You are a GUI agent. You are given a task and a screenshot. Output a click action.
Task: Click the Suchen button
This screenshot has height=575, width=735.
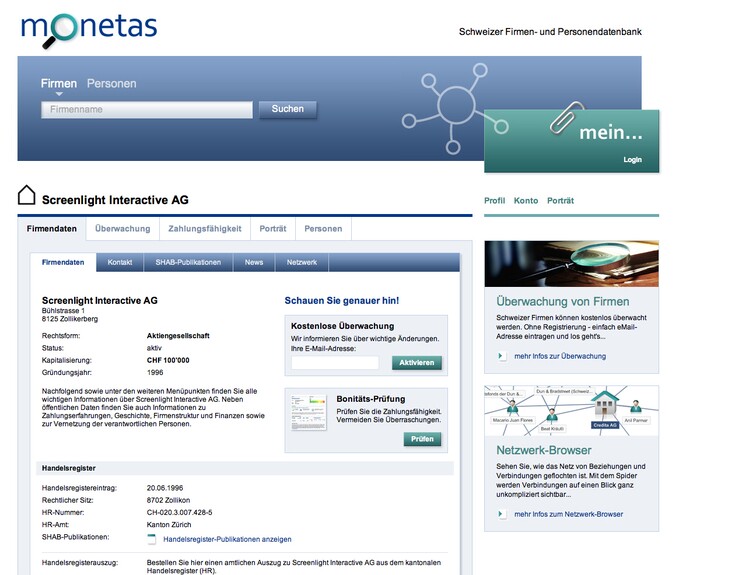tap(288, 109)
